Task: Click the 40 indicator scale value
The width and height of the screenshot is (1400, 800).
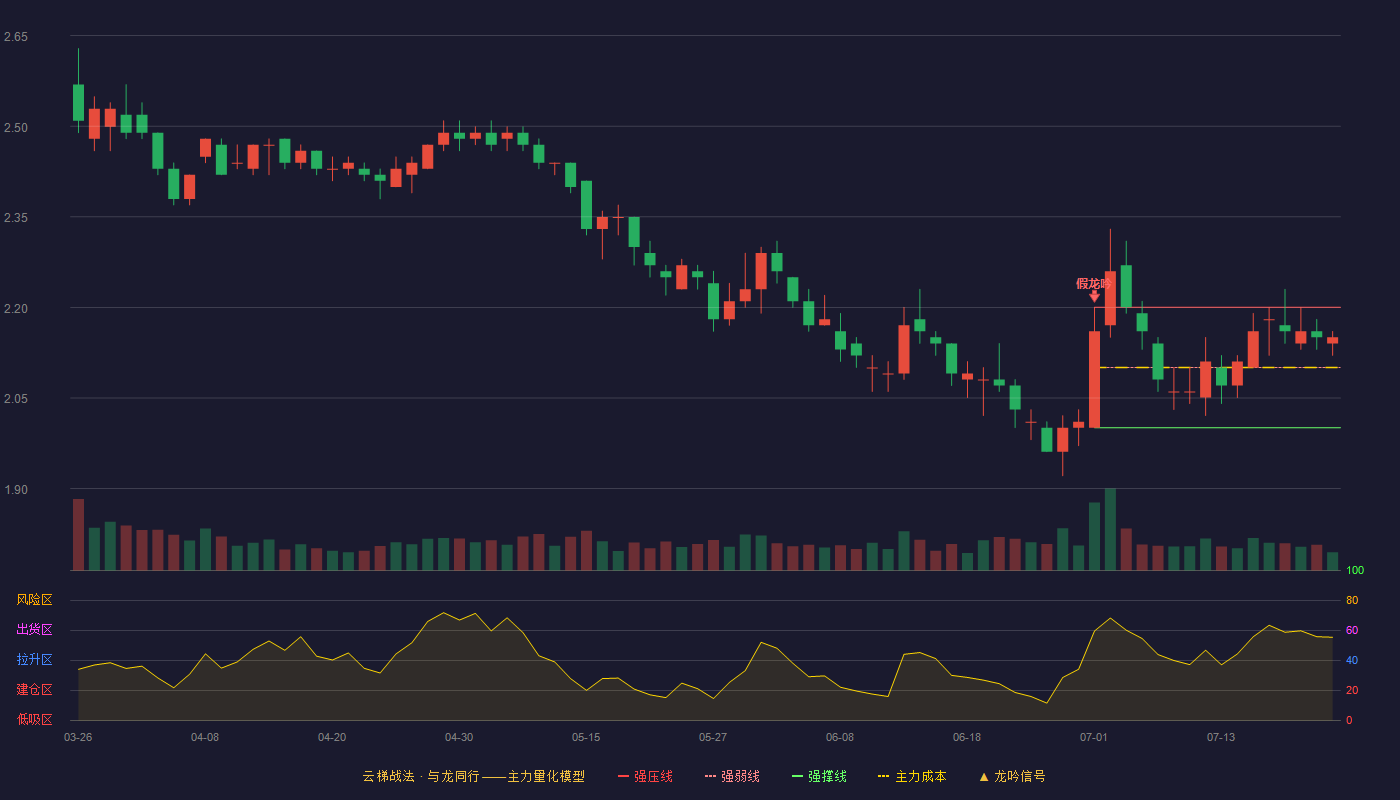Action: tap(1352, 660)
